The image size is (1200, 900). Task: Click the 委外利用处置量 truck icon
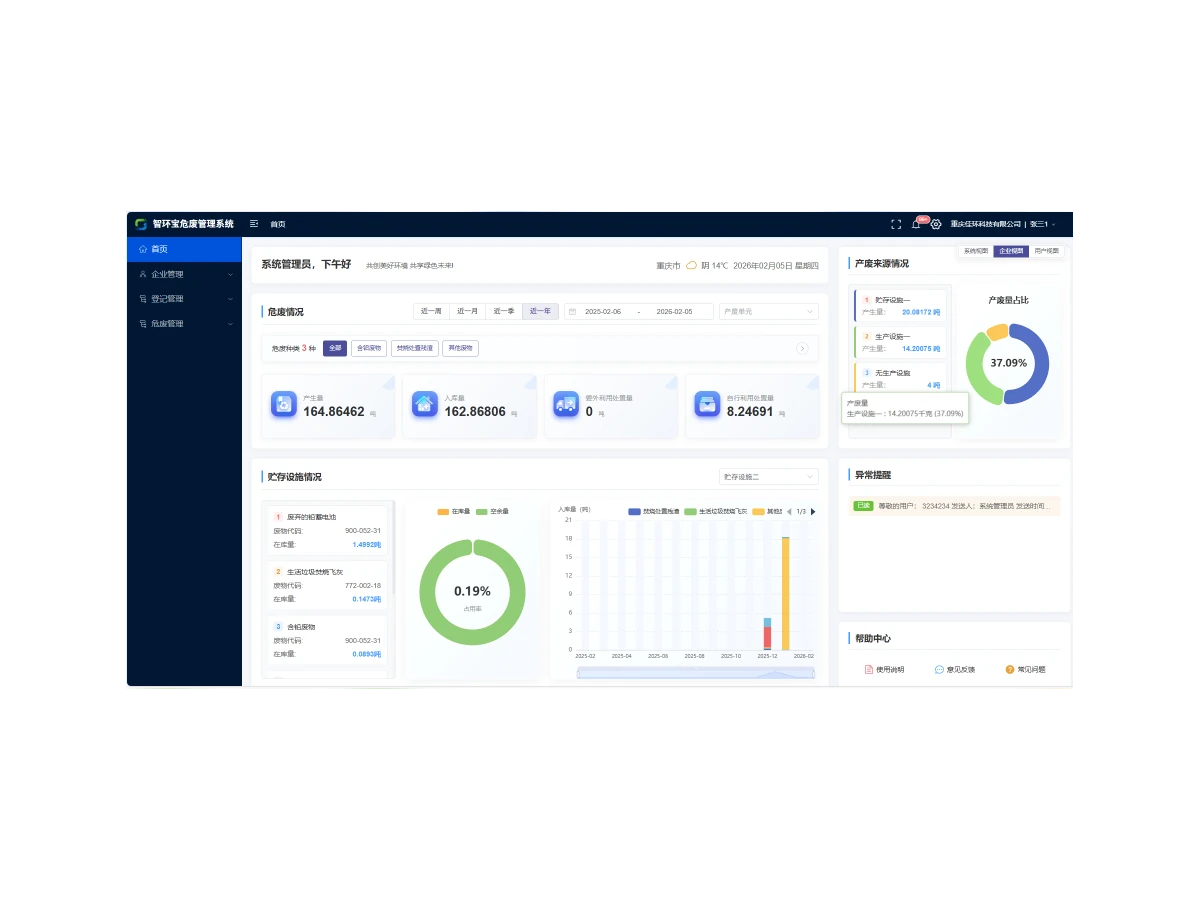point(566,403)
